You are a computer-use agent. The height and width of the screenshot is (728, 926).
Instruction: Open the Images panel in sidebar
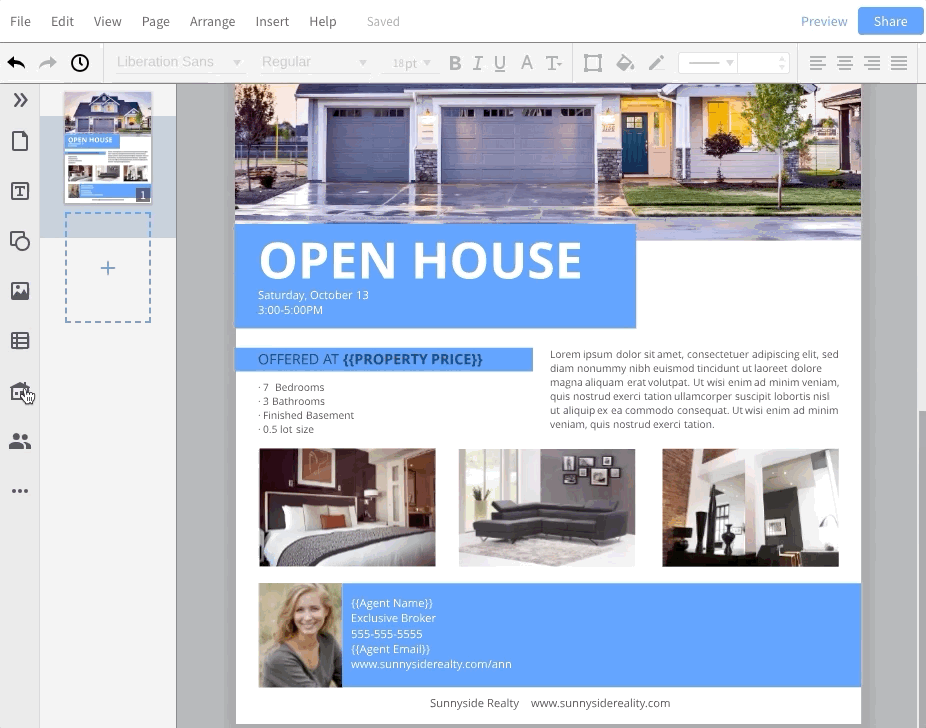coord(20,291)
